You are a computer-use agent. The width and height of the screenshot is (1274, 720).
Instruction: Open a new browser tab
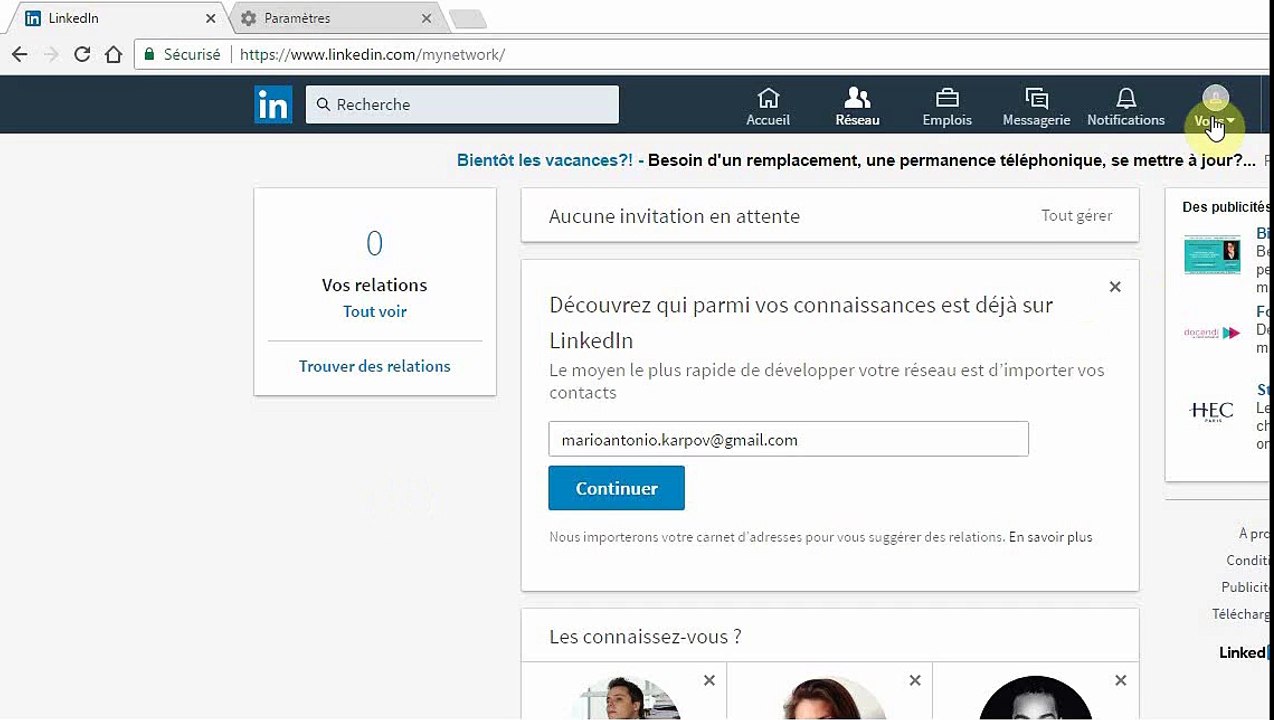(x=467, y=18)
